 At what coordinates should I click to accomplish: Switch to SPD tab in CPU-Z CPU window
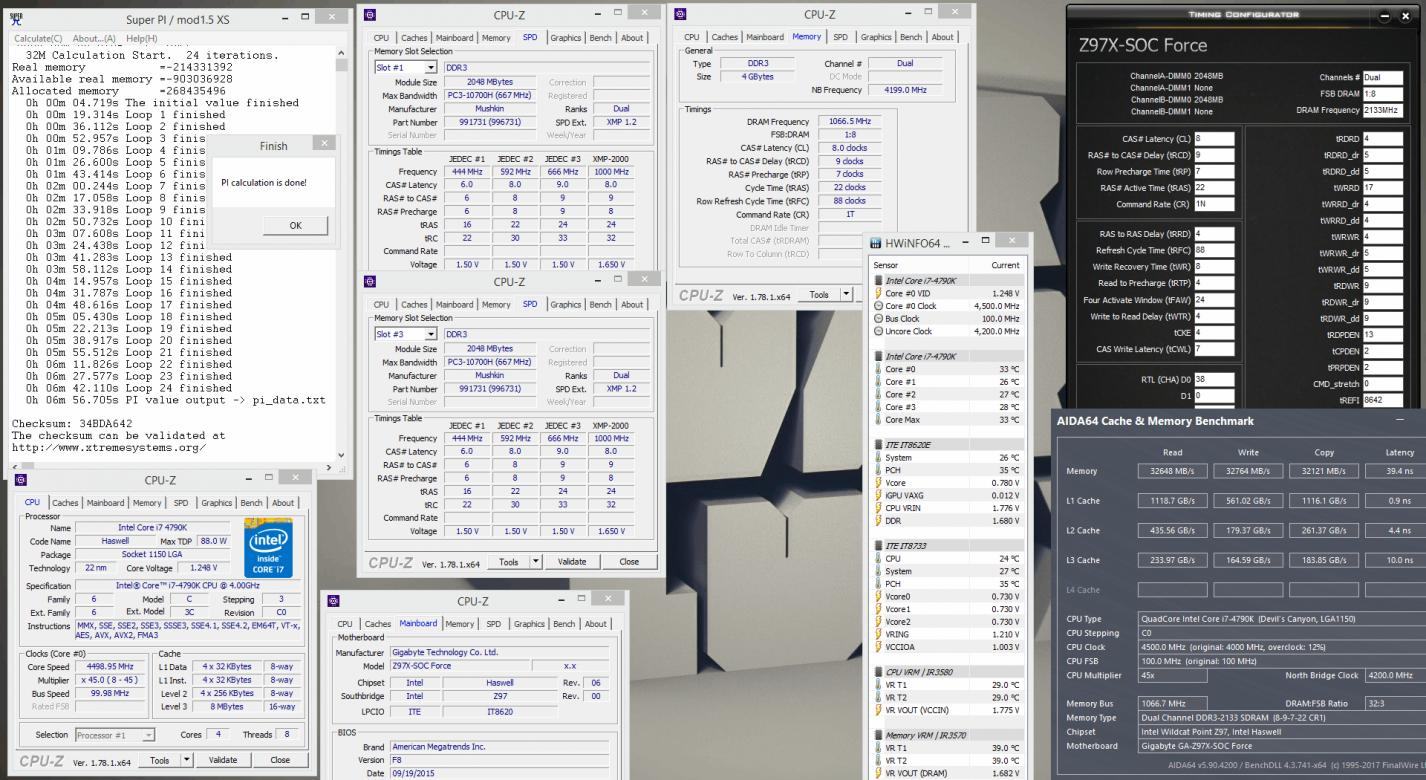pos(182,502)
